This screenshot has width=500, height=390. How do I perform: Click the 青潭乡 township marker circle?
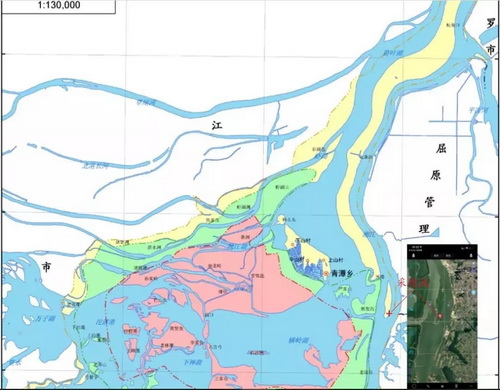(326, 273)
